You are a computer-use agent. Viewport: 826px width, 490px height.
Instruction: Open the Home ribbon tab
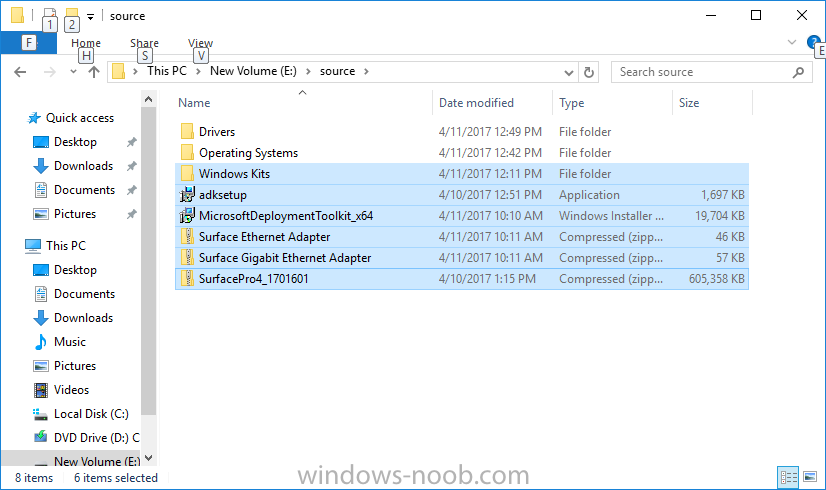pos(86,43)
